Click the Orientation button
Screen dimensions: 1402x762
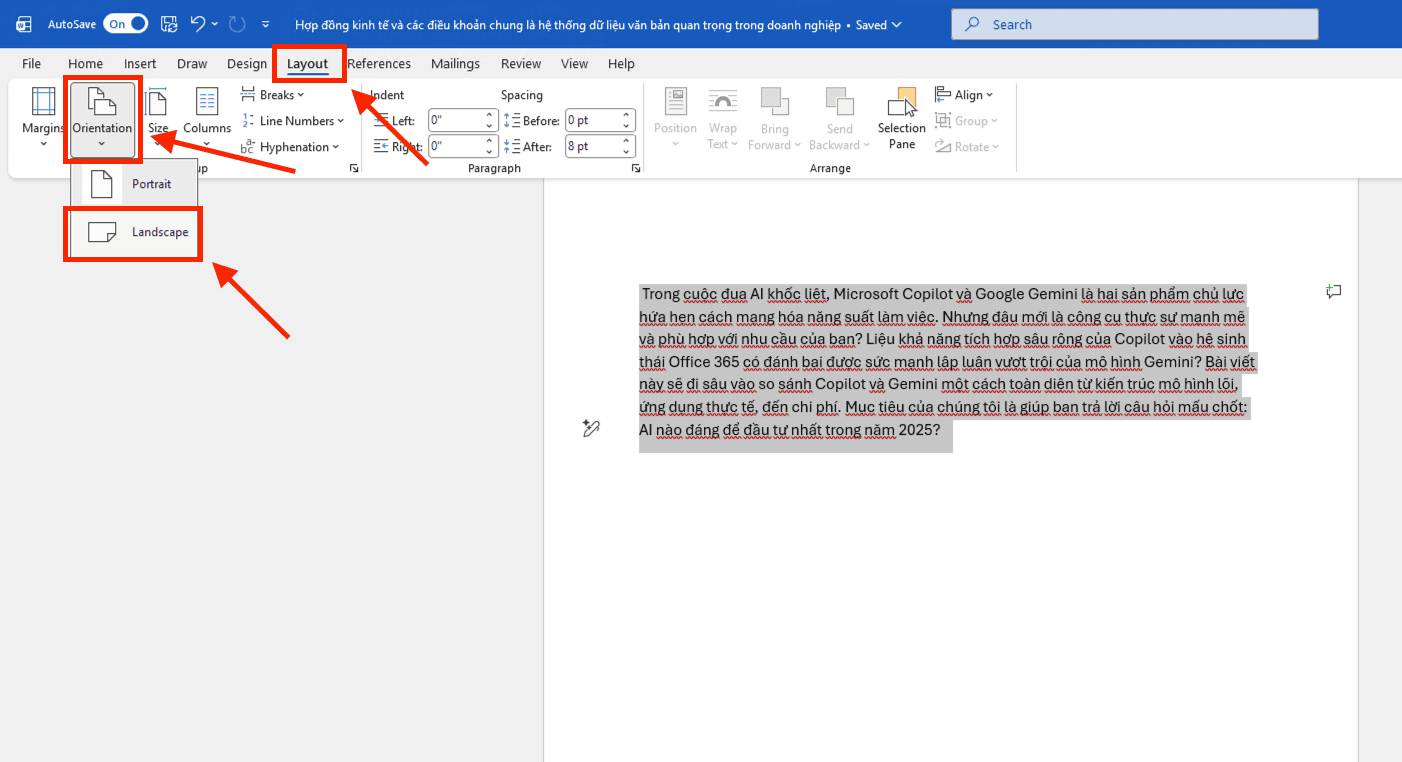pos(102,118)
